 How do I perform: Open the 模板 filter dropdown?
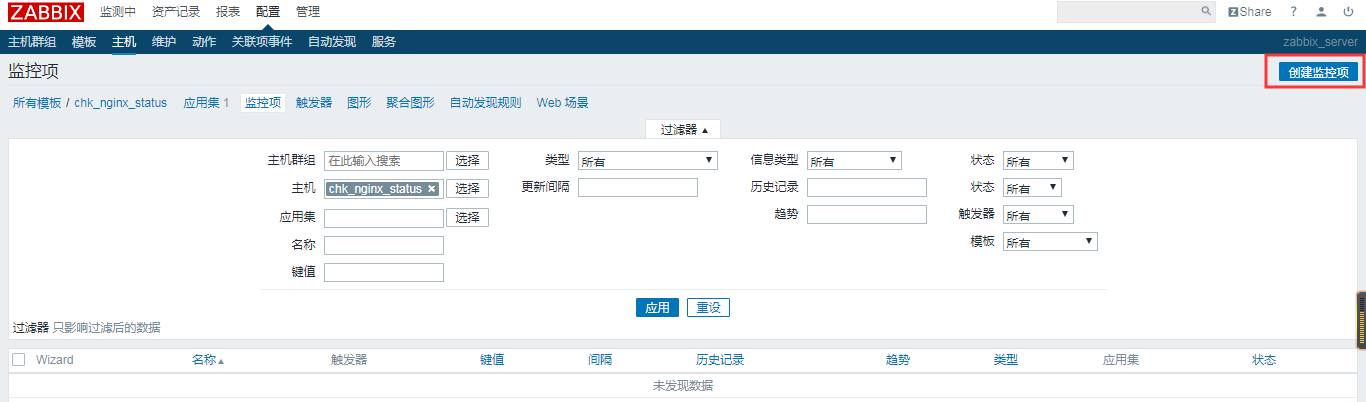coord(1050,242)
